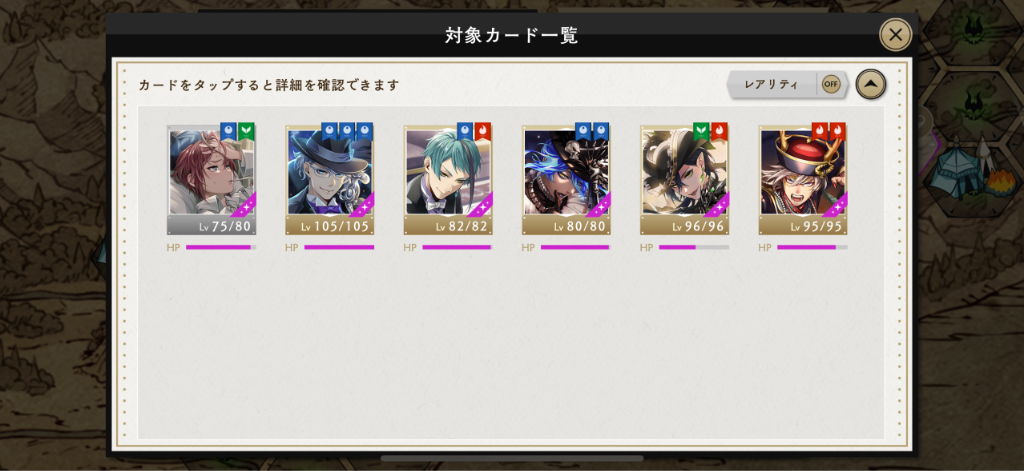Click the purple rarity badge on Lv 105/105 card

[x=363, y=205]
